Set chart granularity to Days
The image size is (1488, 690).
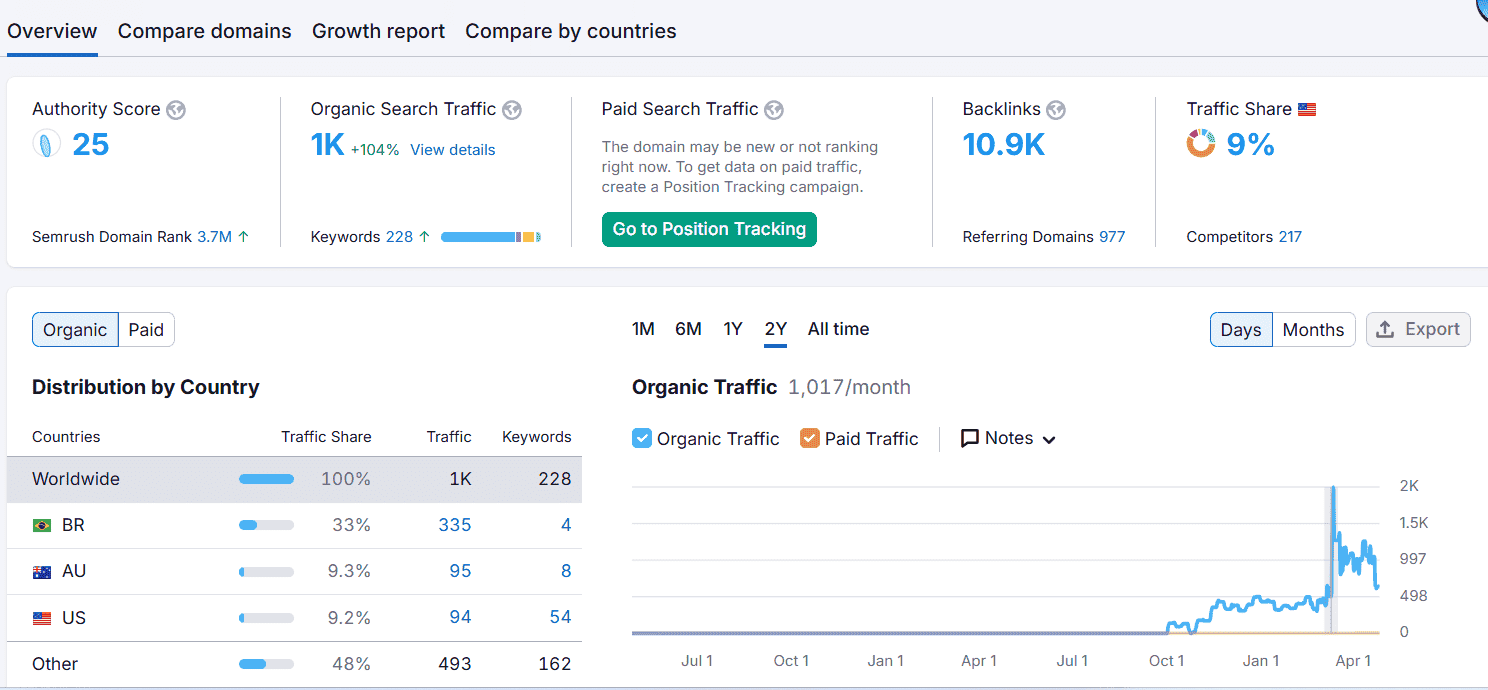(x=1241, y=330)
